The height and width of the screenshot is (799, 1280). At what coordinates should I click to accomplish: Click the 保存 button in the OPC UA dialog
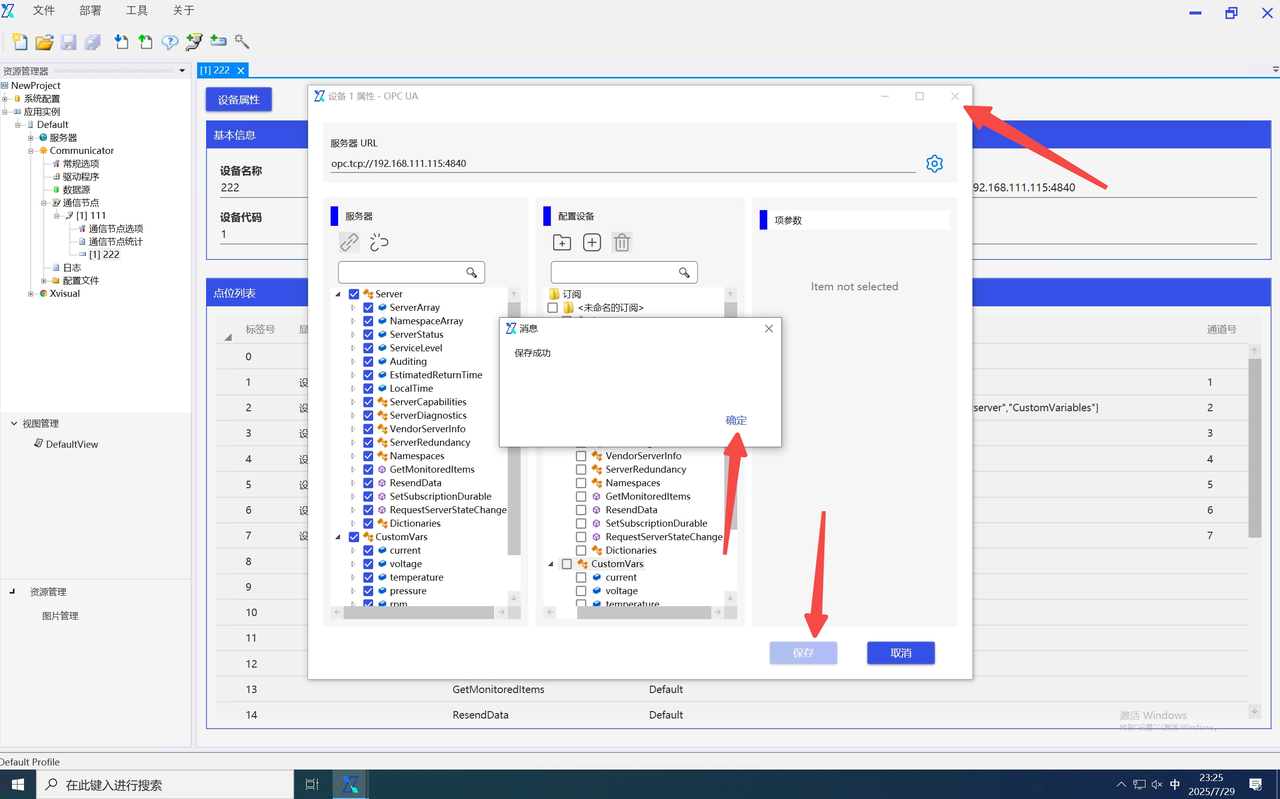click(803, 653)
